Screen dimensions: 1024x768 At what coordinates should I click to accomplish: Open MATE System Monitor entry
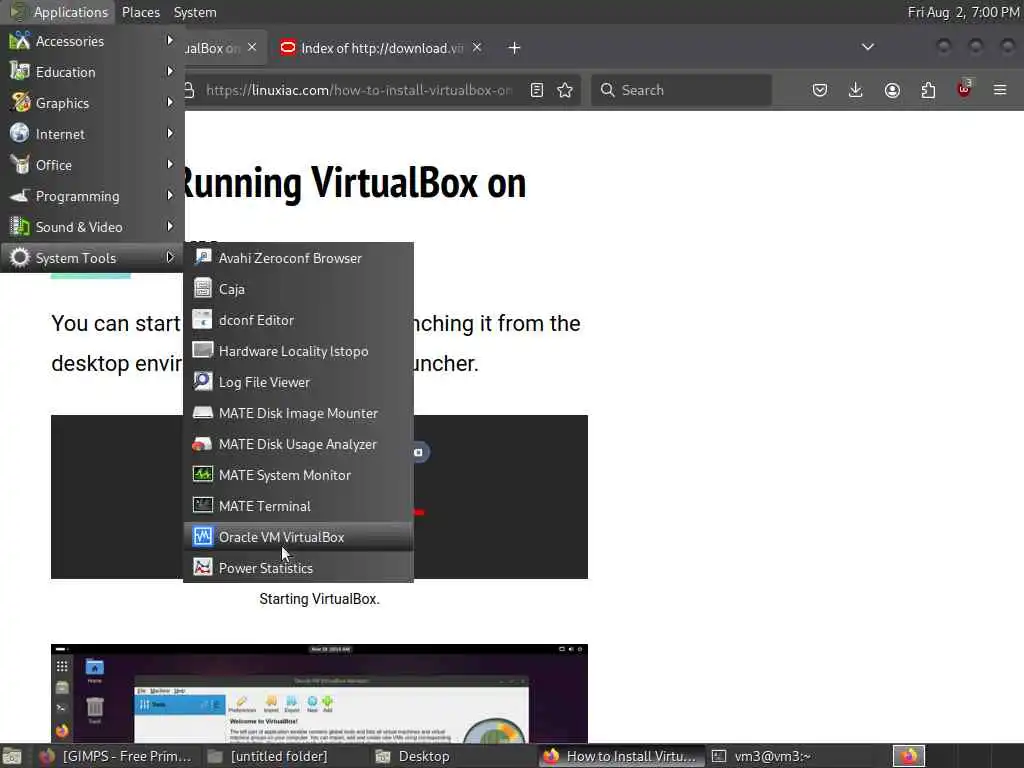point(298,475)
